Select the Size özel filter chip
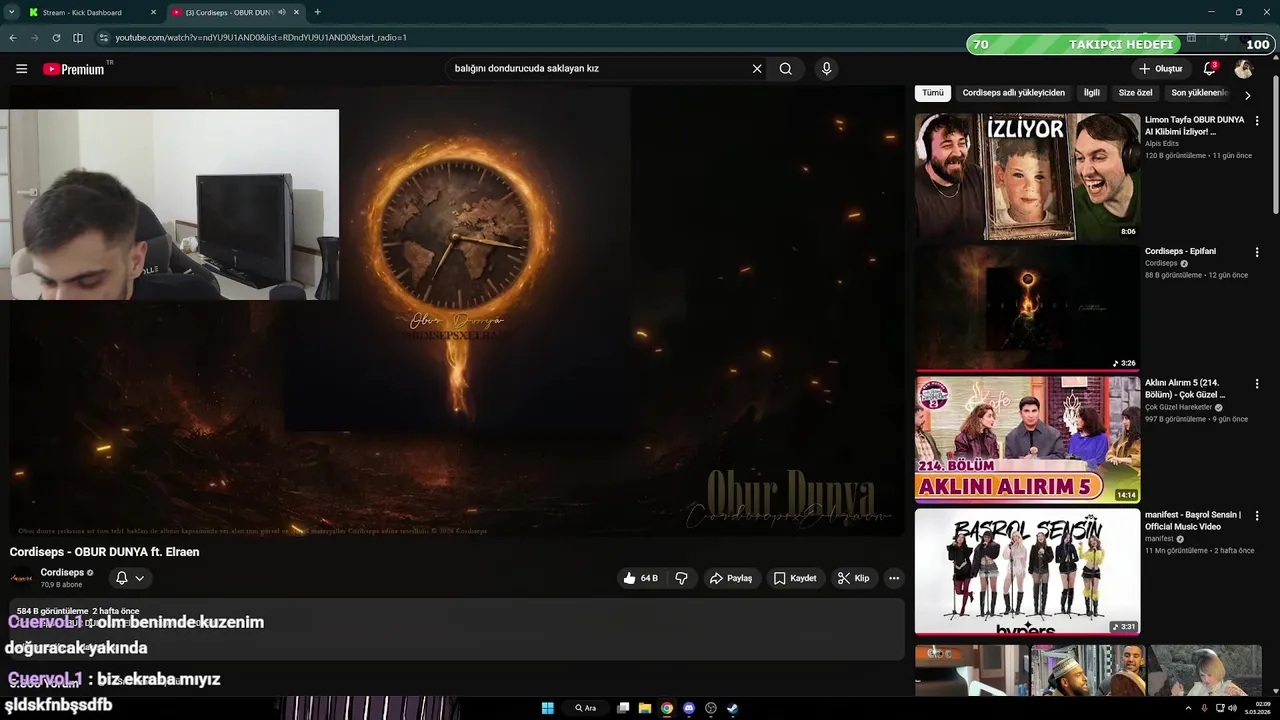 tap(1135, 93)
